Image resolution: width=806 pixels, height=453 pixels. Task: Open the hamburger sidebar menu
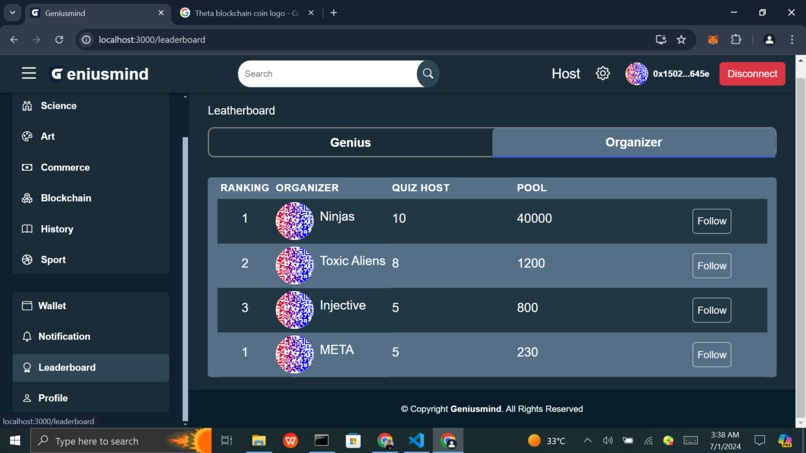pos(29,74)
